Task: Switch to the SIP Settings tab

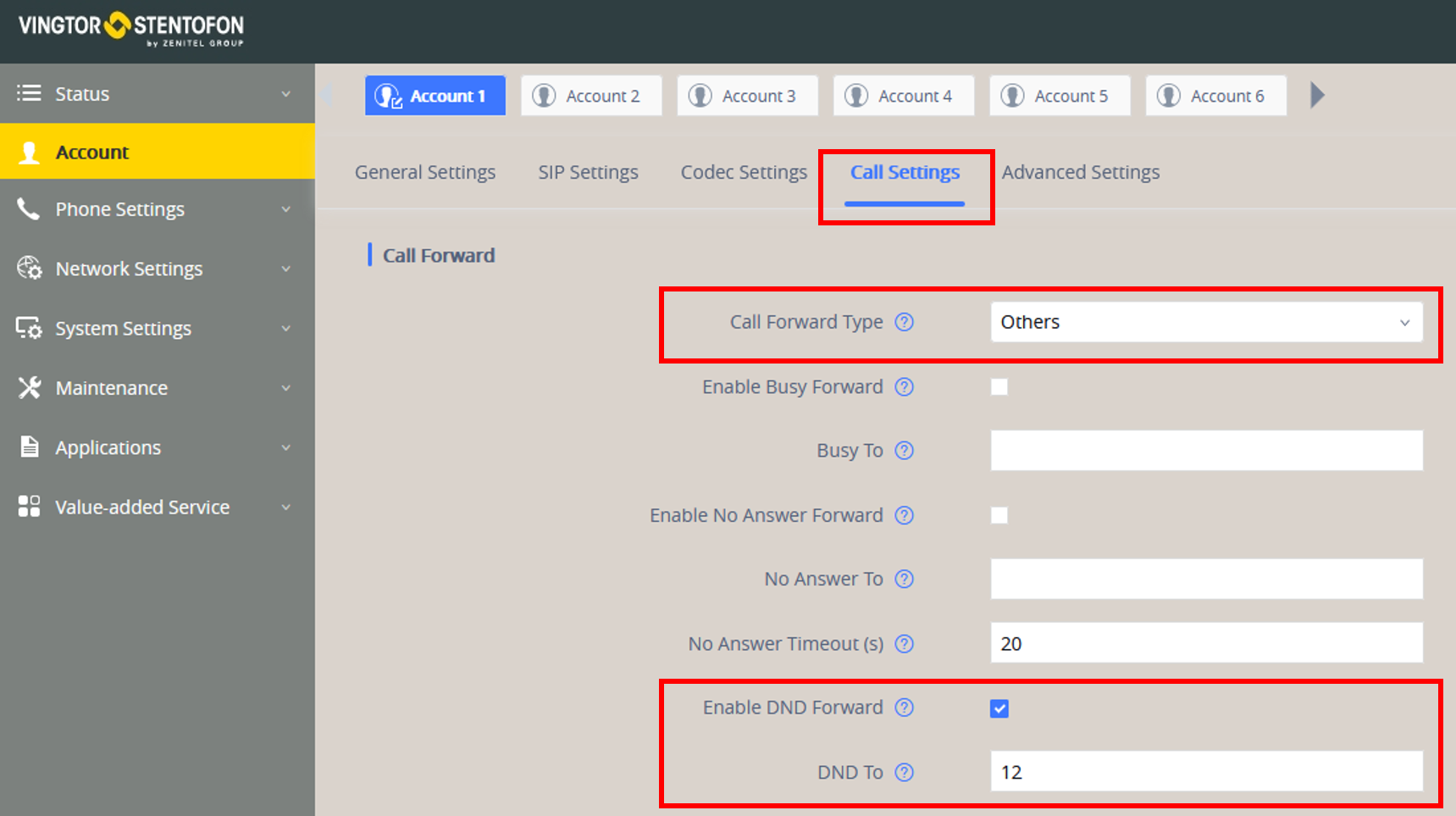Action: 588,173
